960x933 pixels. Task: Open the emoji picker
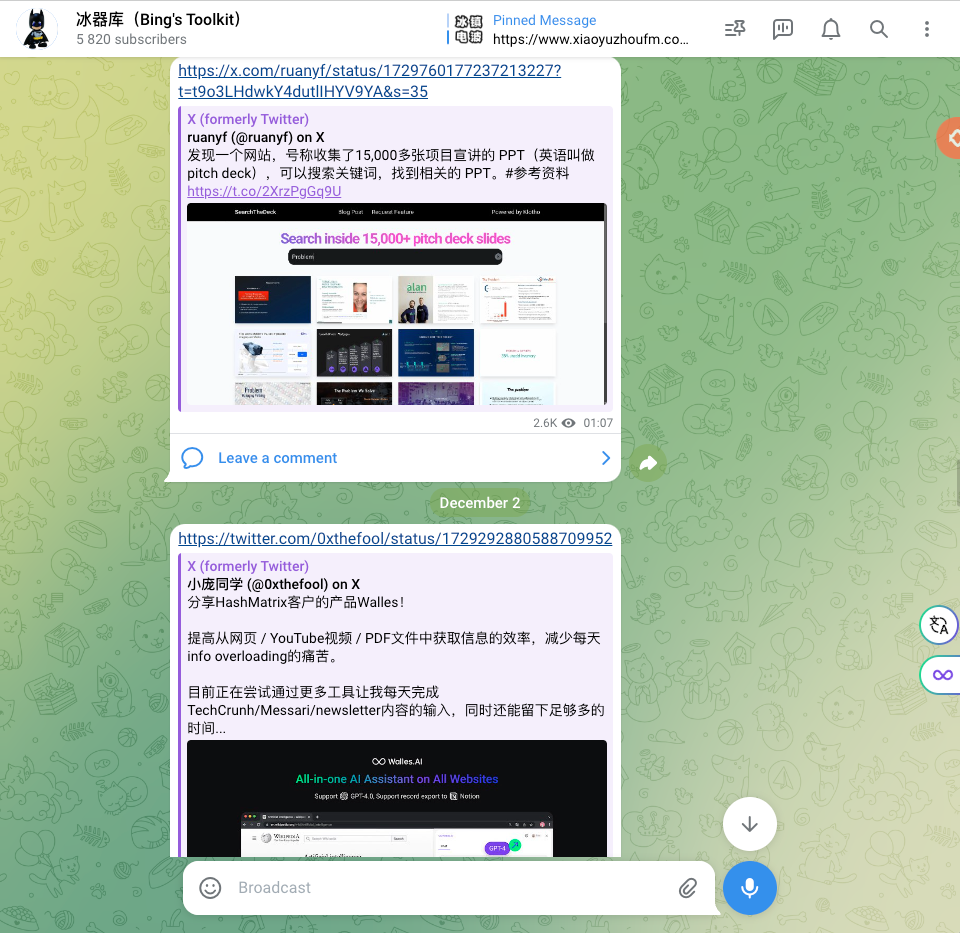[209, 887]
